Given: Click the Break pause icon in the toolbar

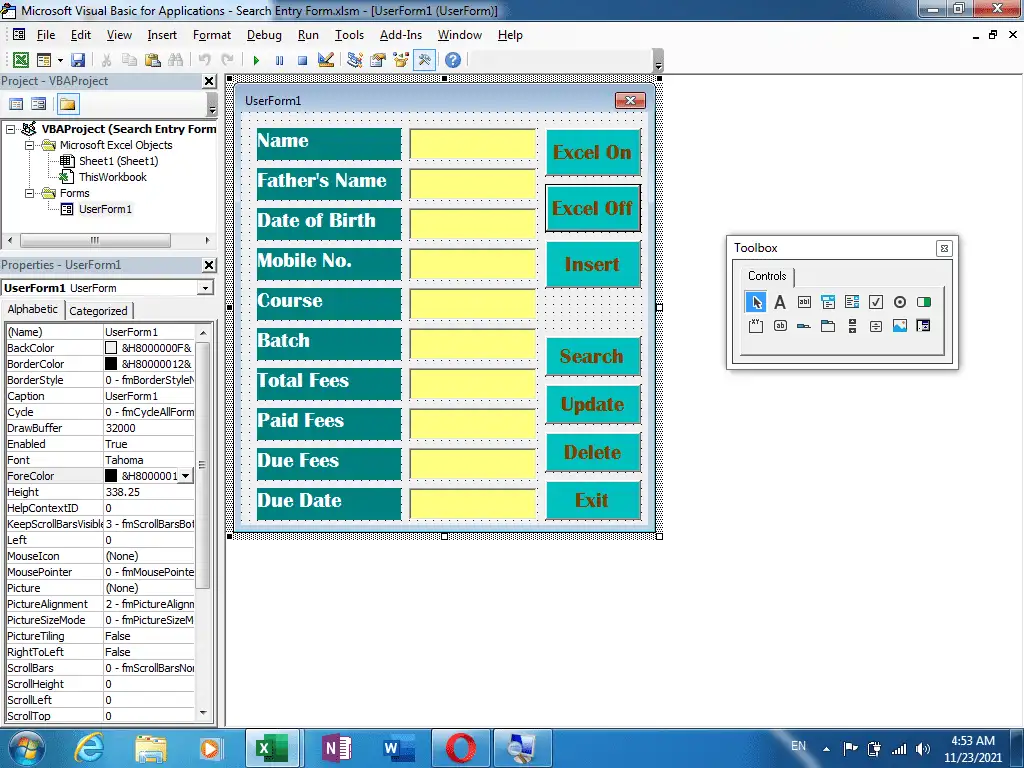Looking at the screenshot, I should pyautogui.click(x=280, y=60).
